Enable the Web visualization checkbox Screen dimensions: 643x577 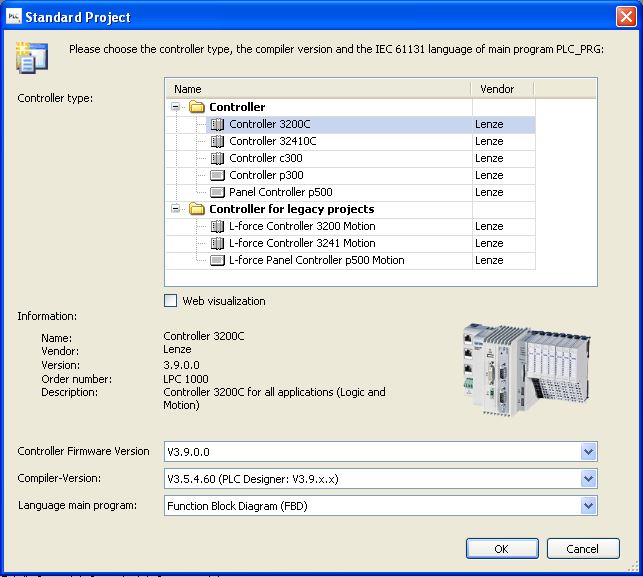(x=171, y=301)
